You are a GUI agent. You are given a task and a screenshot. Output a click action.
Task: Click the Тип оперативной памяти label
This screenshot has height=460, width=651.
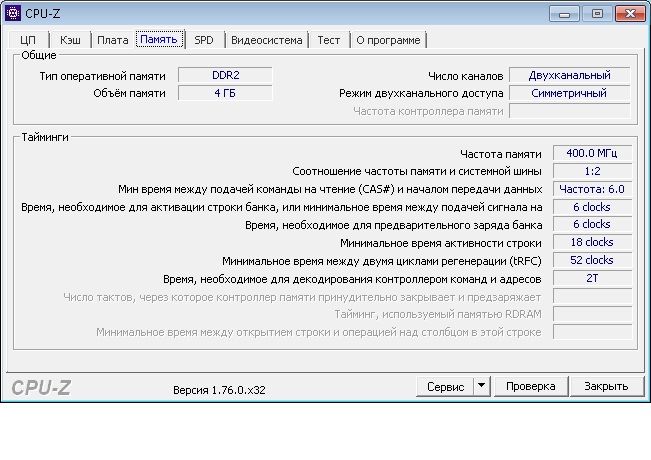pos(103,76)
